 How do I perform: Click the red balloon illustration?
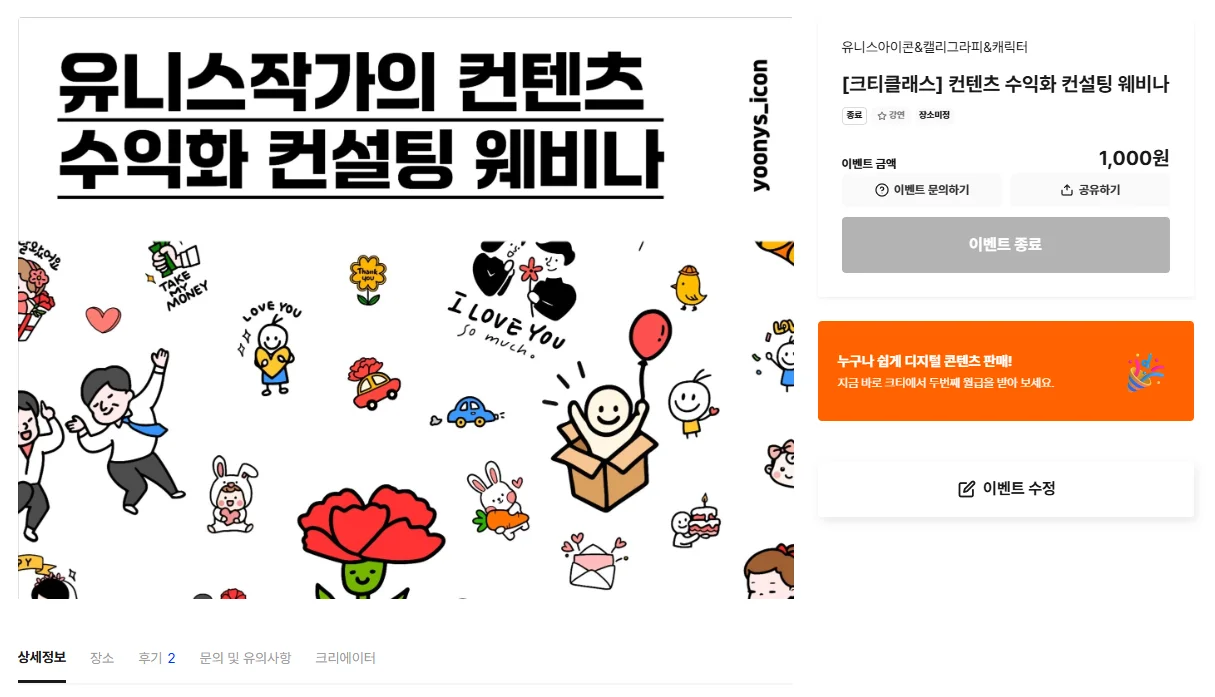650,340
